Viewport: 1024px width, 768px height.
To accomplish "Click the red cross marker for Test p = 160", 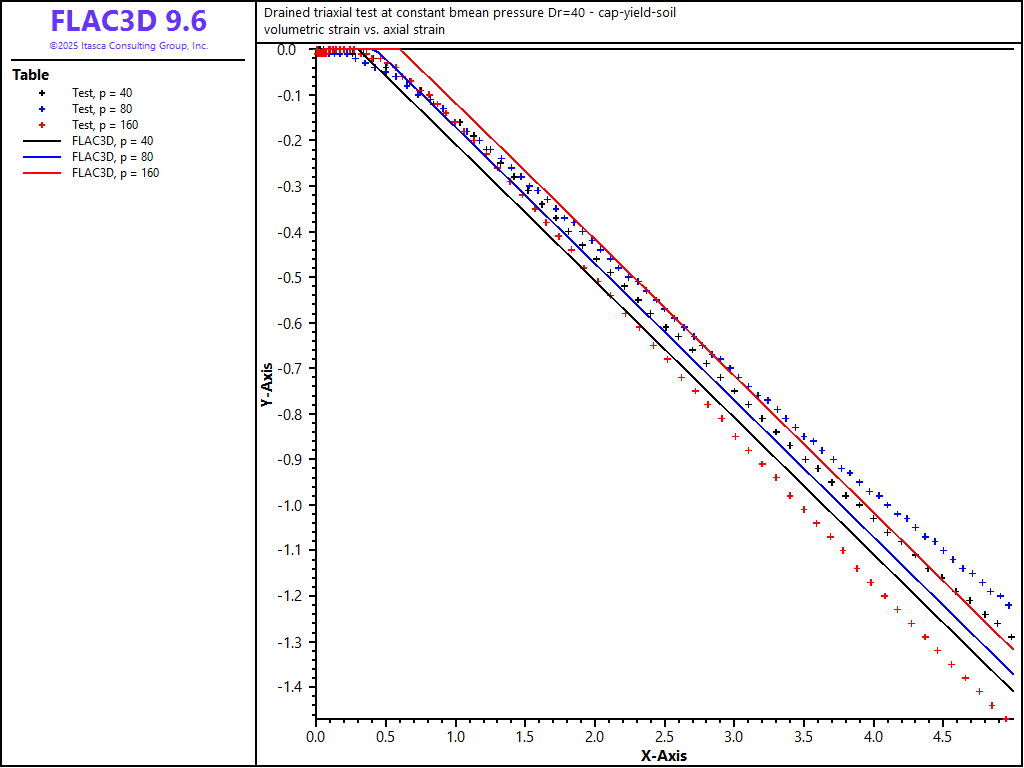I will pyautogui.click(x=41, y=125).
